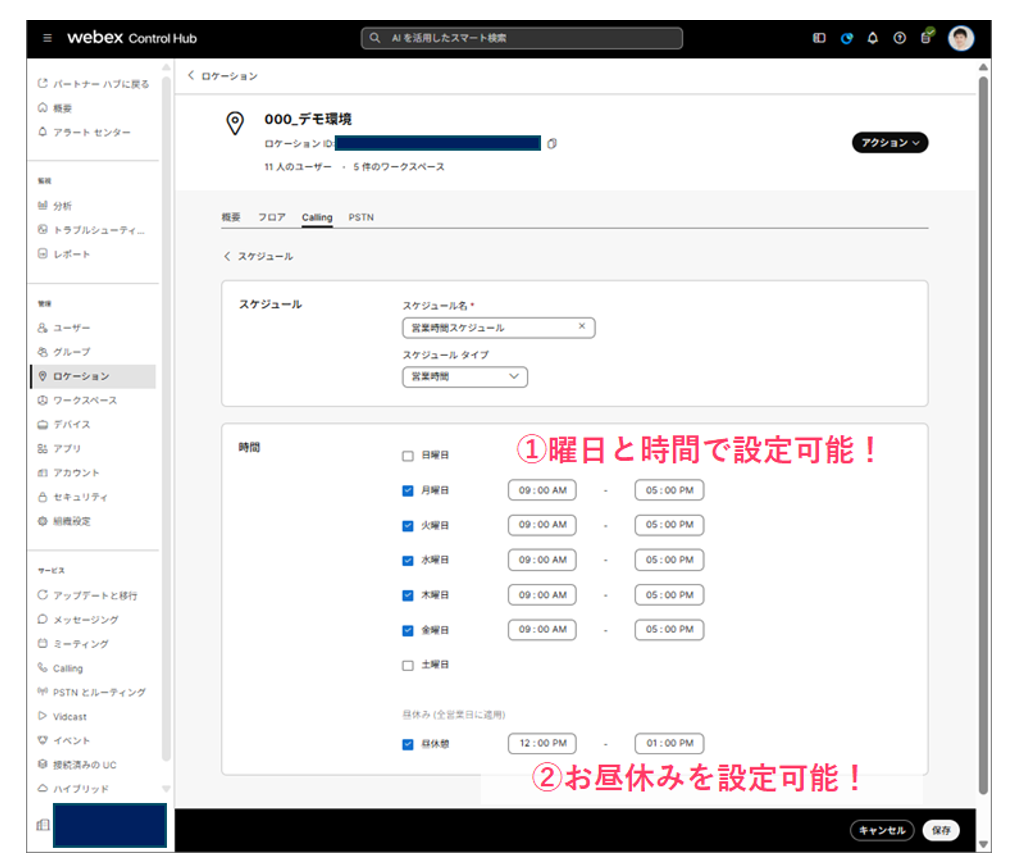
Task: Clear the schedule name with X icon
Action: coord(582,327)
